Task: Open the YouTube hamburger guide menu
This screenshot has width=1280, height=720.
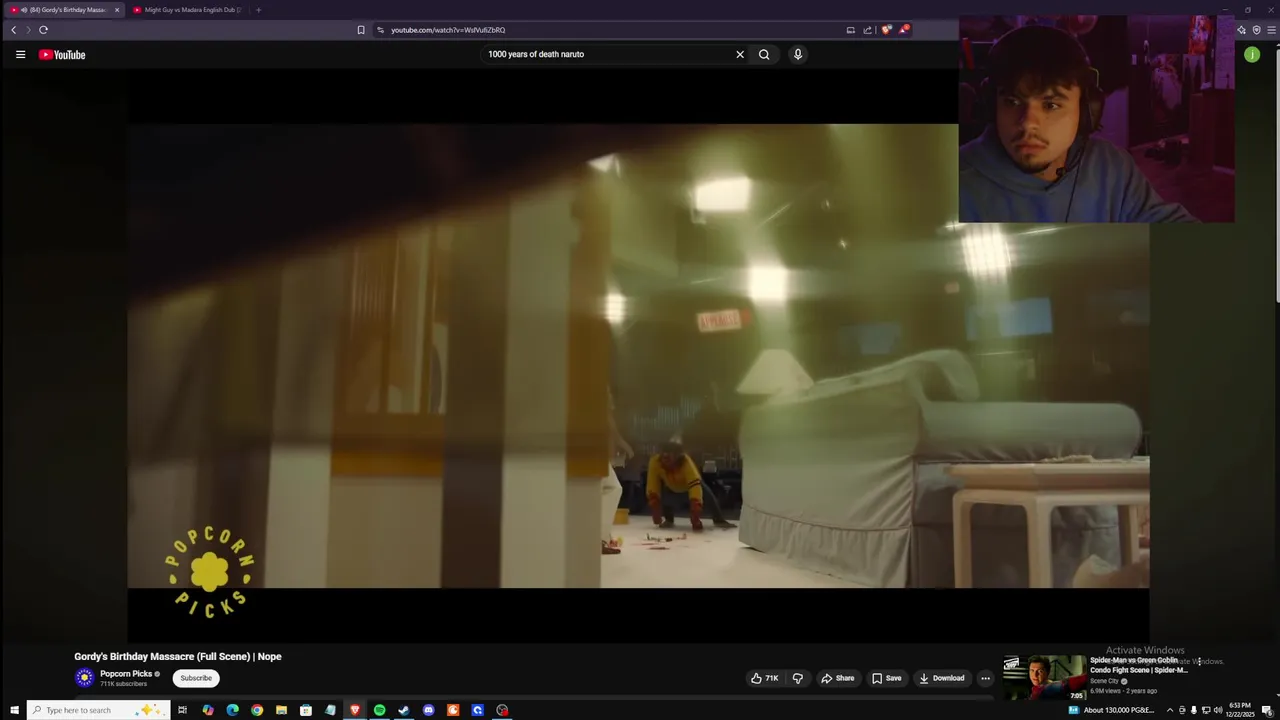Action: coord(20,55)
